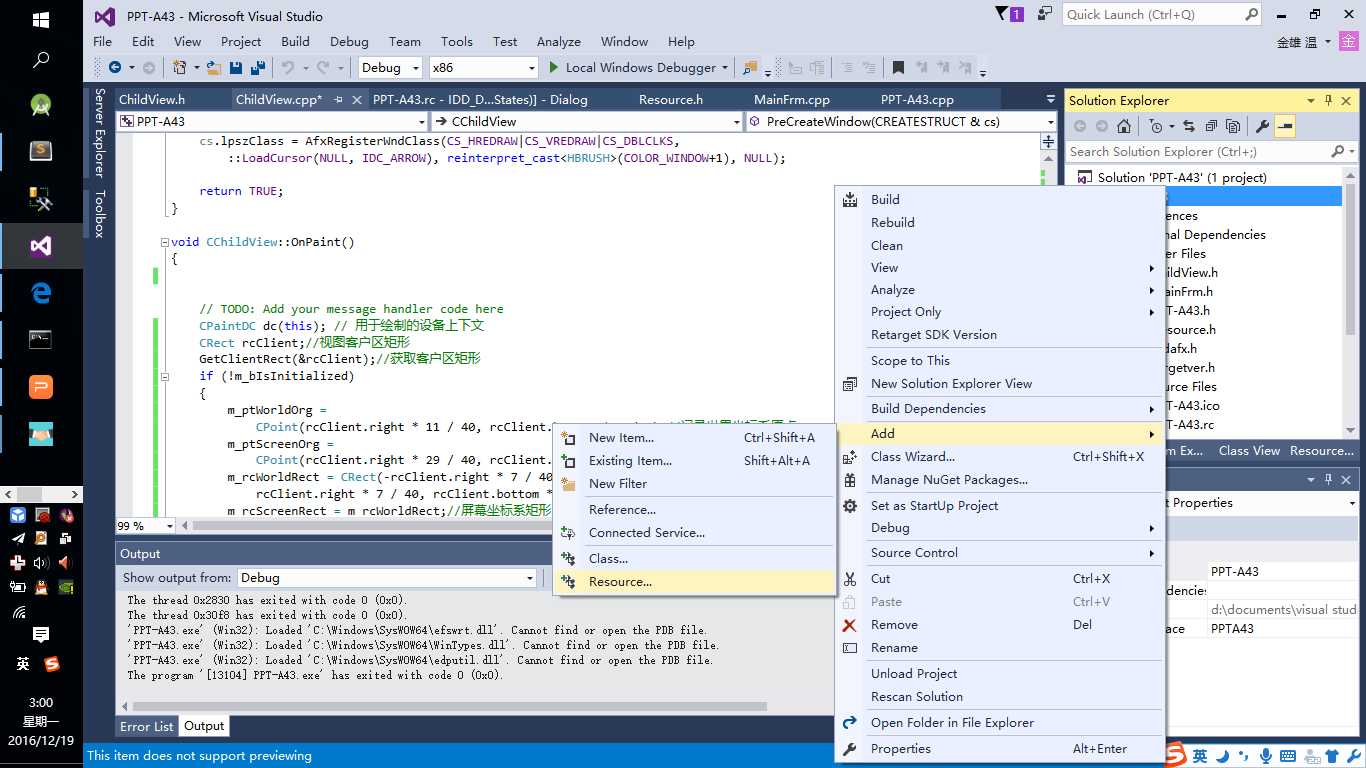Click the Redo toolbar icon
Screen dimensions: 1366x768
click(x=322, y=68)
